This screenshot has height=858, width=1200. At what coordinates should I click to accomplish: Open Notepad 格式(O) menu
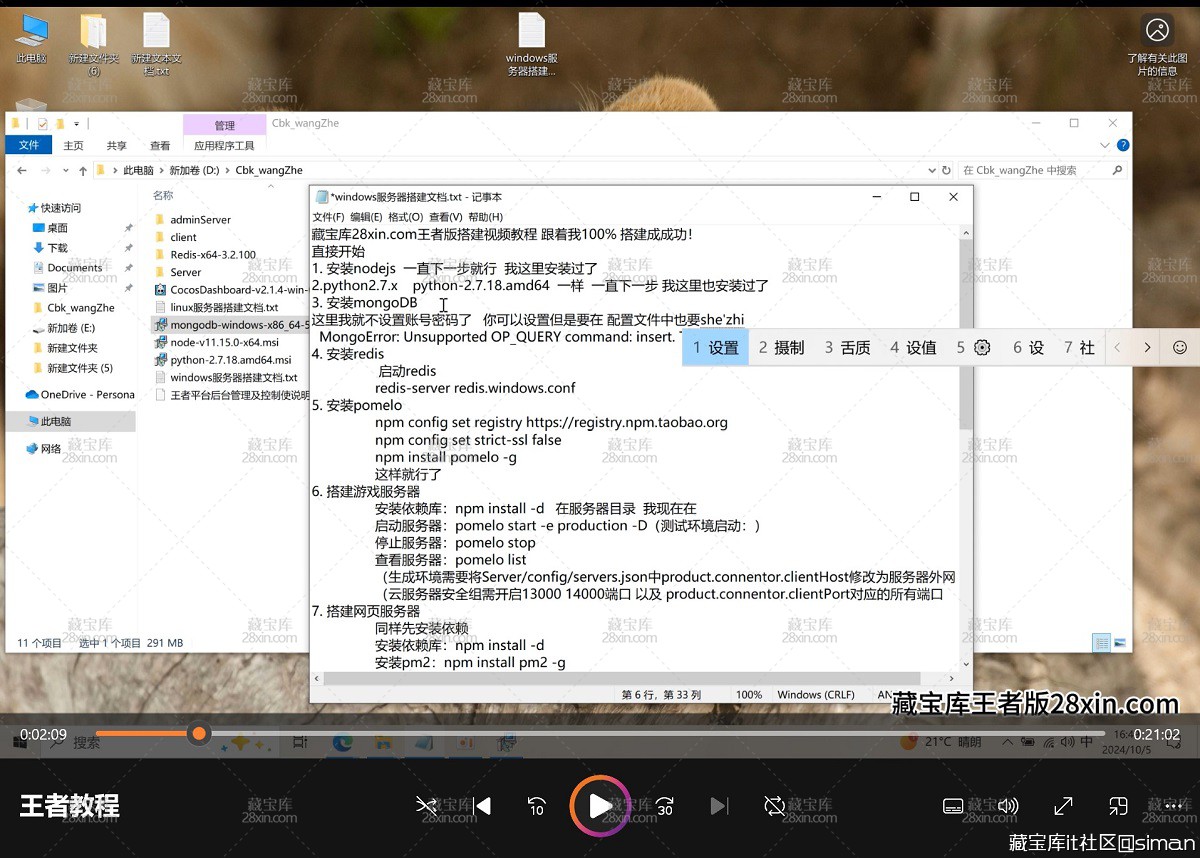tap(405, 217)
